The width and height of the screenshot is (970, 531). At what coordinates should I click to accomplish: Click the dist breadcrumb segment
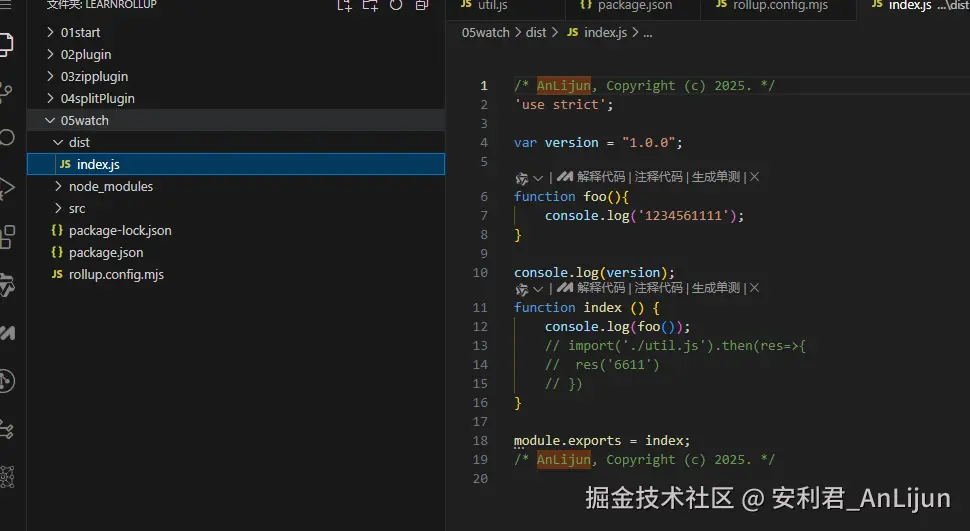pos(536,33)
